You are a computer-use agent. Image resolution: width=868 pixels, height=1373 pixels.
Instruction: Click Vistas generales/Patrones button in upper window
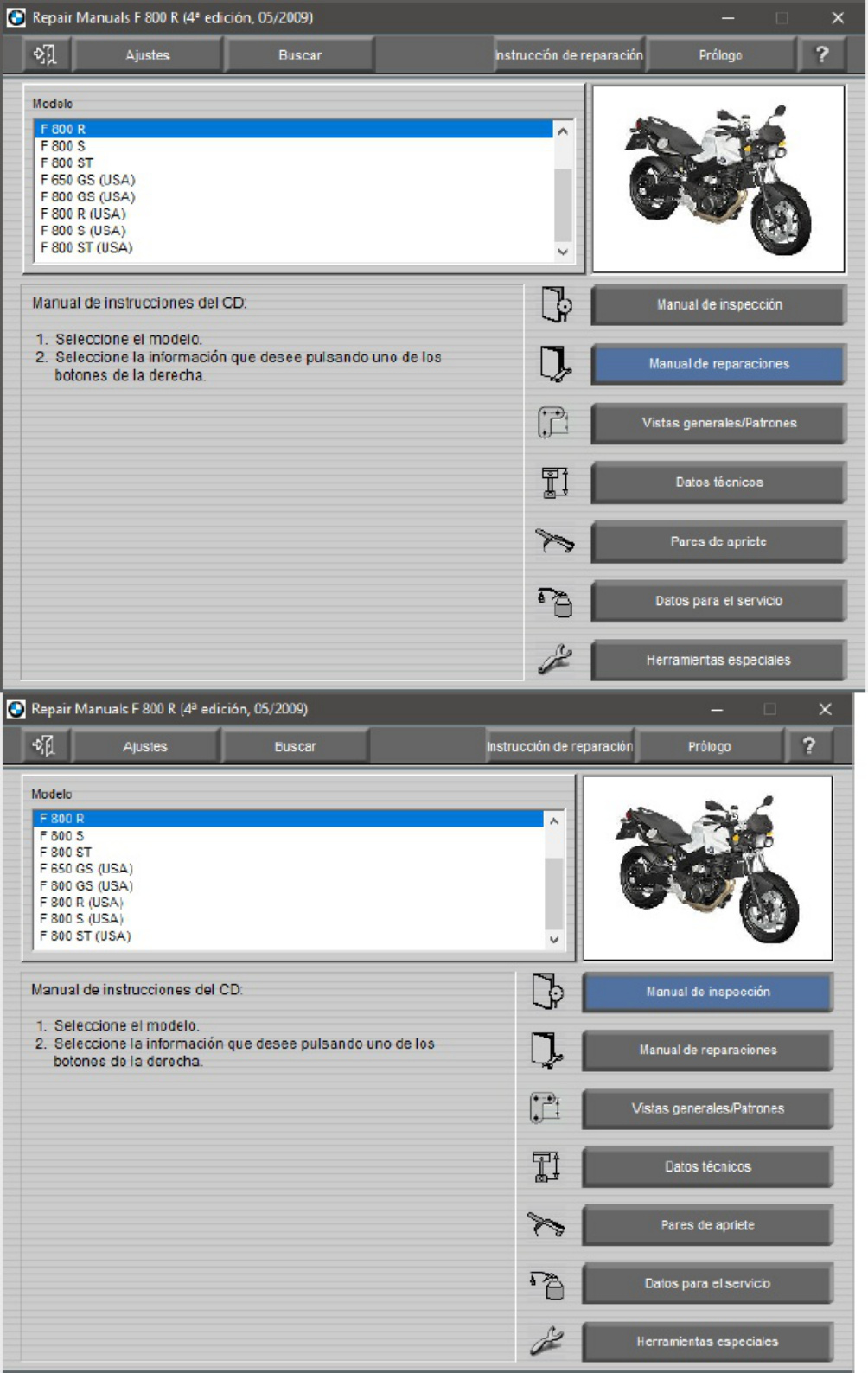click(x=718, y=424)
